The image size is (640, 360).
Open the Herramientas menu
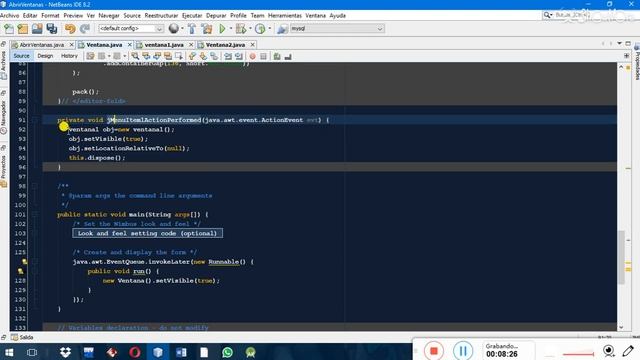(x=284, y=16)
